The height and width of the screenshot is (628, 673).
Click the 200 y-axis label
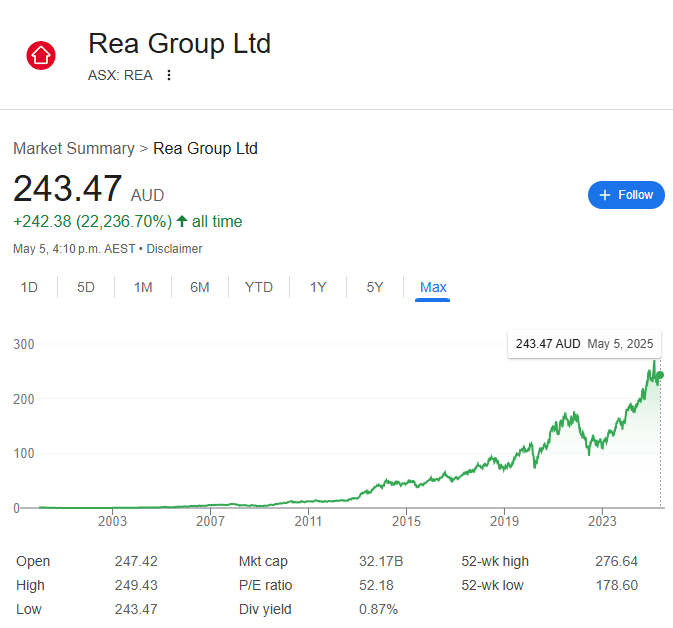pyautogui.click(x=24, y=399)
